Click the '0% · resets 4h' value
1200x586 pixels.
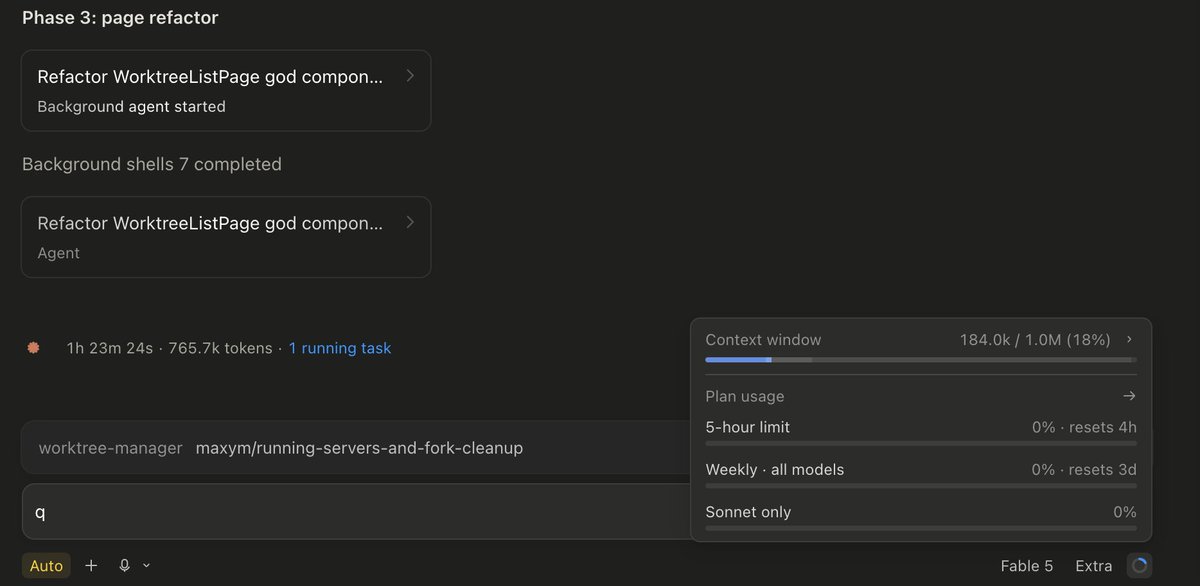click(1084, 427)
